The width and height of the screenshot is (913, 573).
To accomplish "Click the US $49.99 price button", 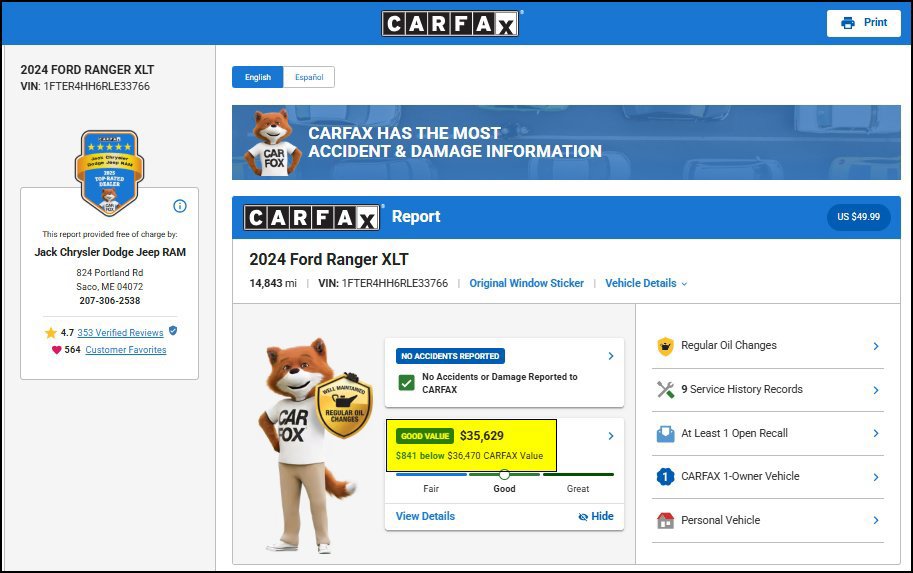I will tap(858, 217).
